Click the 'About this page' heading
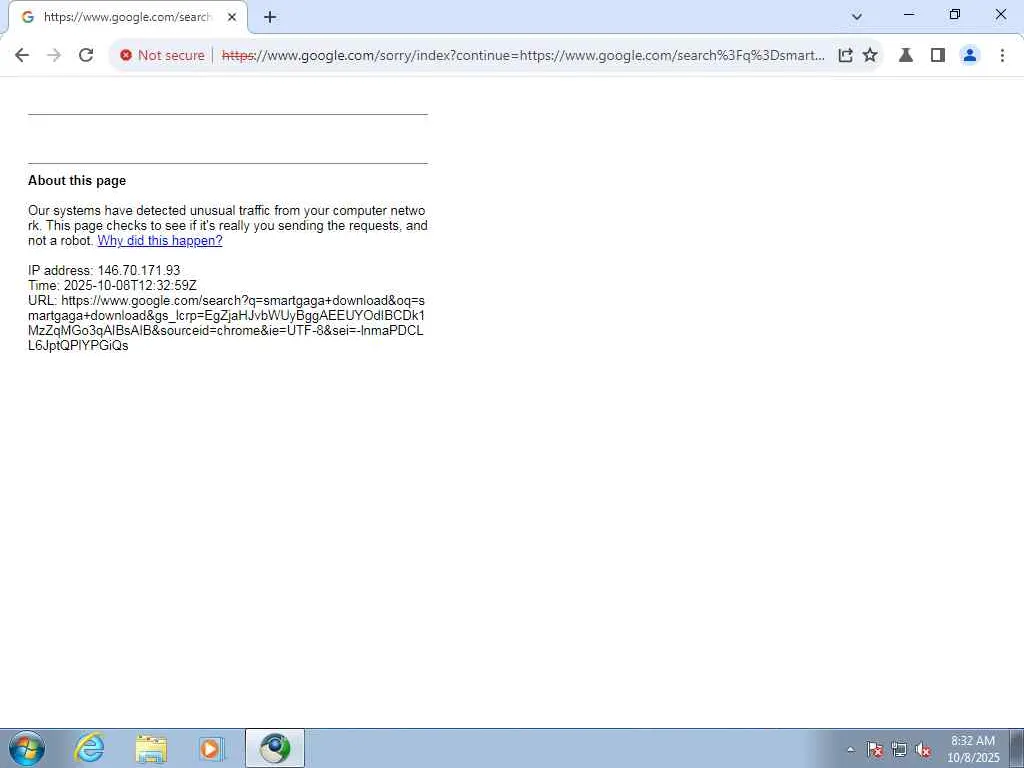 pyautogui.click(x=77, y=181)
